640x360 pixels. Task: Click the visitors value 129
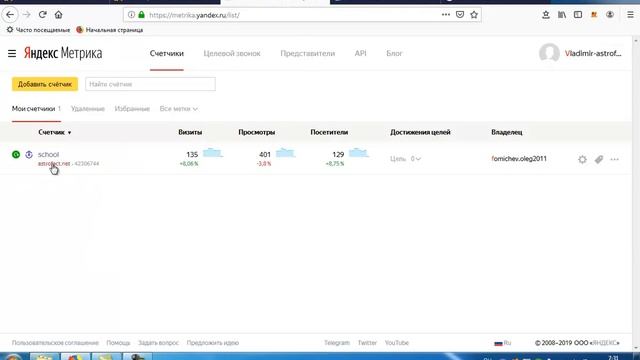338,154
